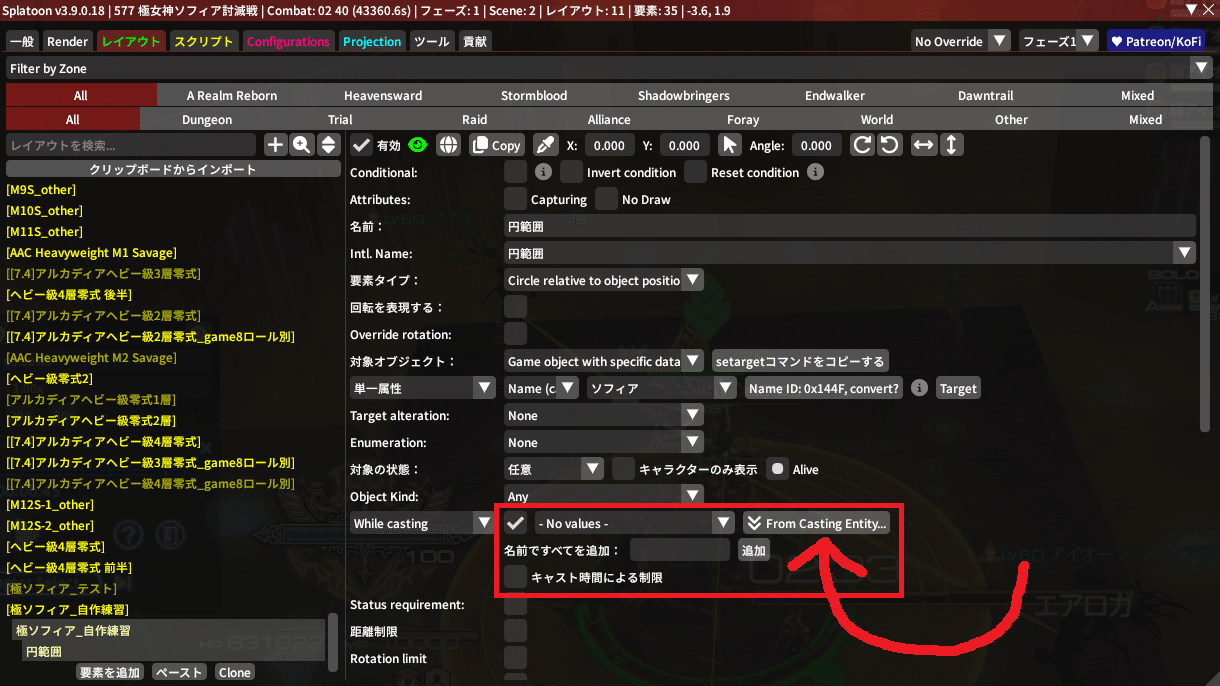Click the horizontal flip arrow icon

tap(924, 145)
